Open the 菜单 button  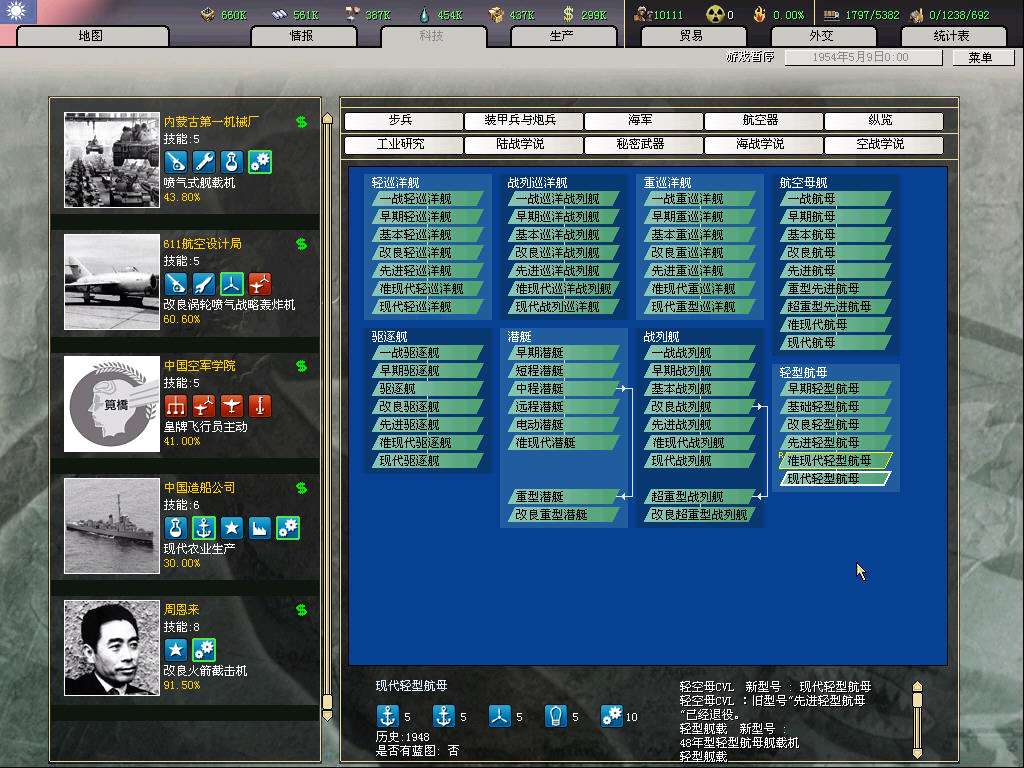[x=979, y=58]
